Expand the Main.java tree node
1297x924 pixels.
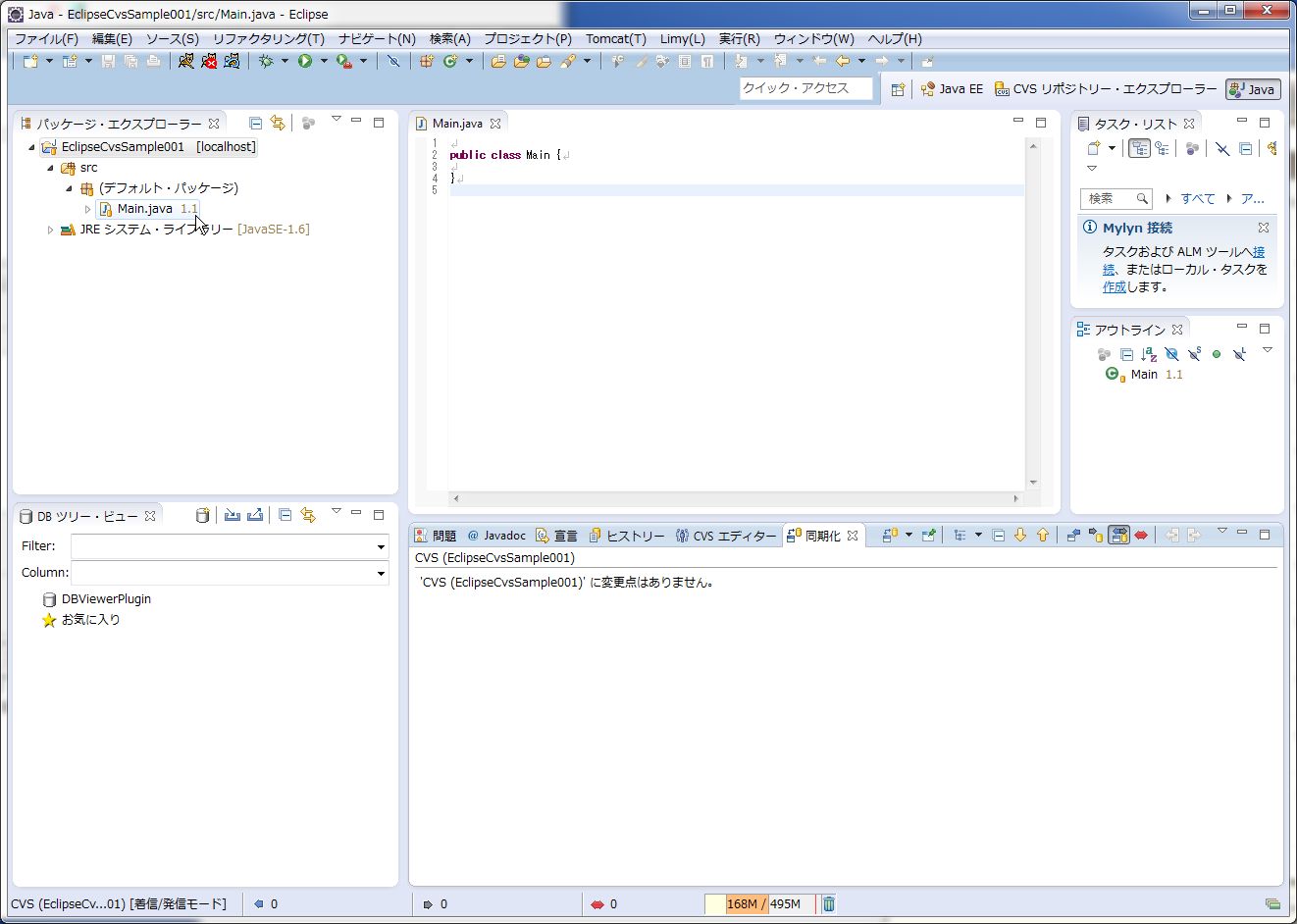click(x=87, y=209)
